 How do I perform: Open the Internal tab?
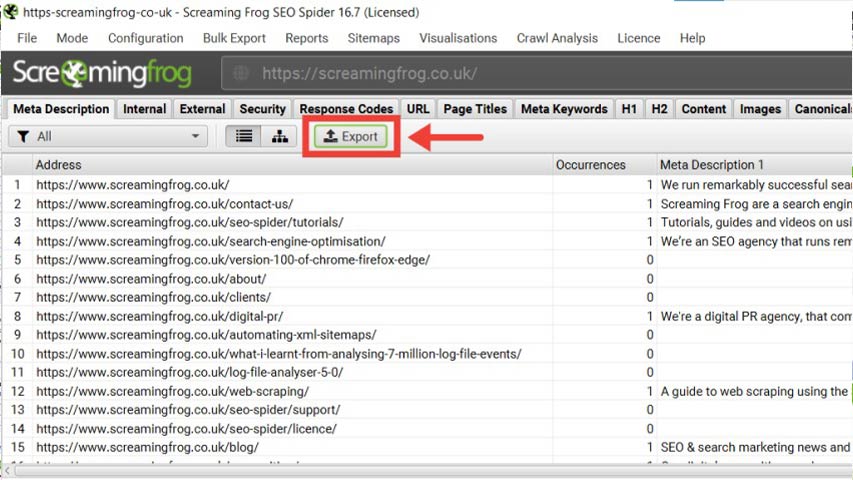[145, 109]
